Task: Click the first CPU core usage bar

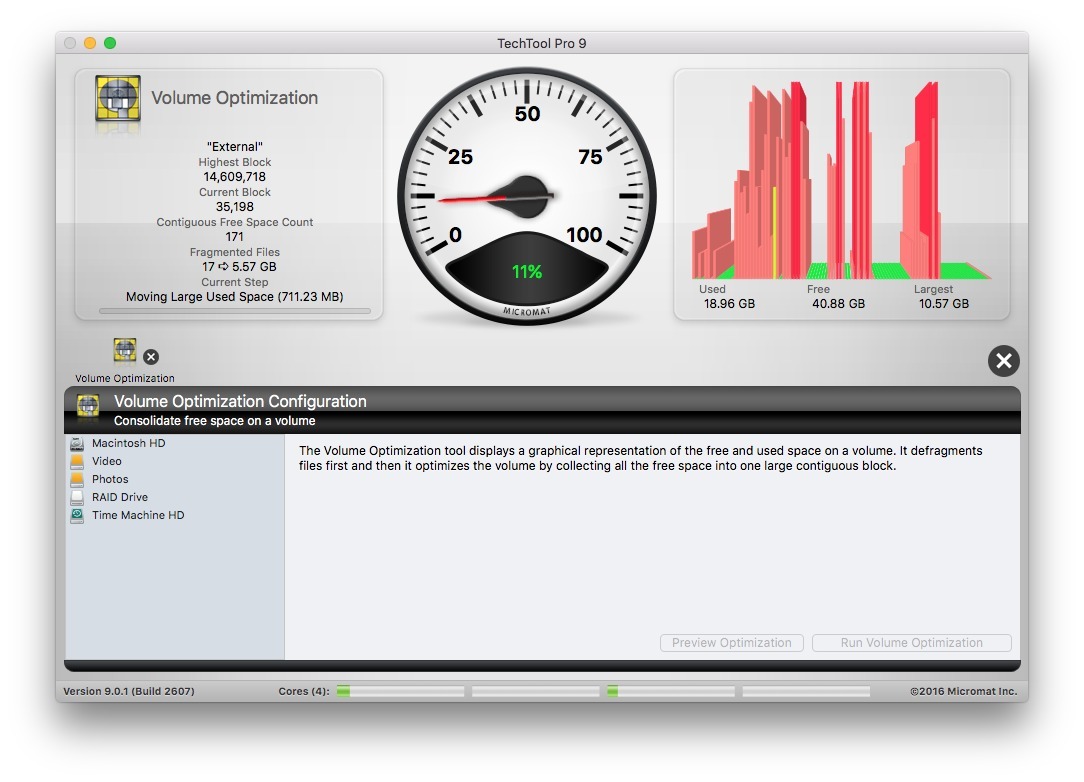Action: tap(400, 691)
